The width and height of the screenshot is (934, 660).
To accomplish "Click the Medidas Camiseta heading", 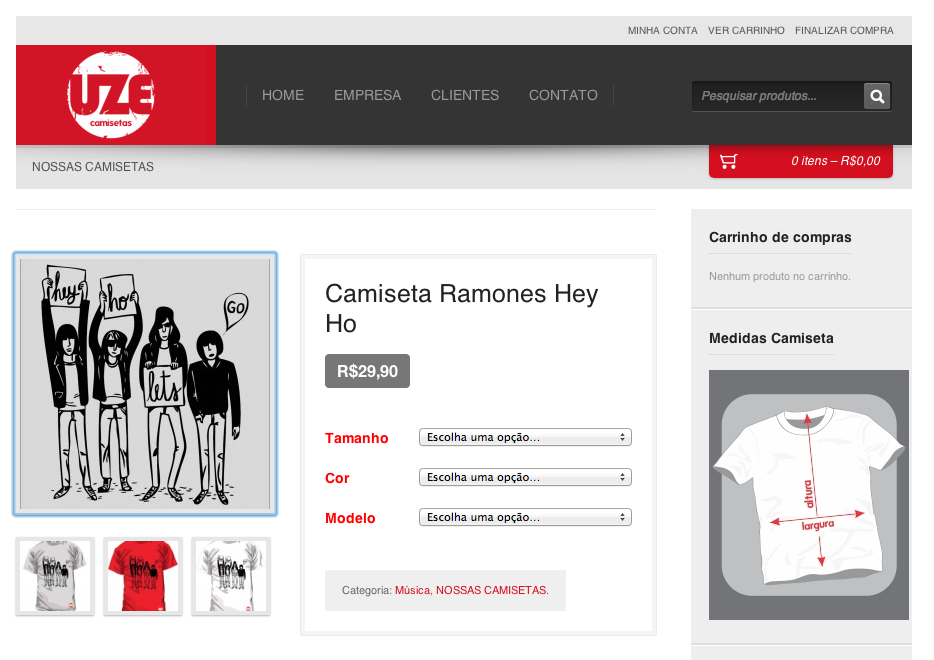I will tap(771, 338).
